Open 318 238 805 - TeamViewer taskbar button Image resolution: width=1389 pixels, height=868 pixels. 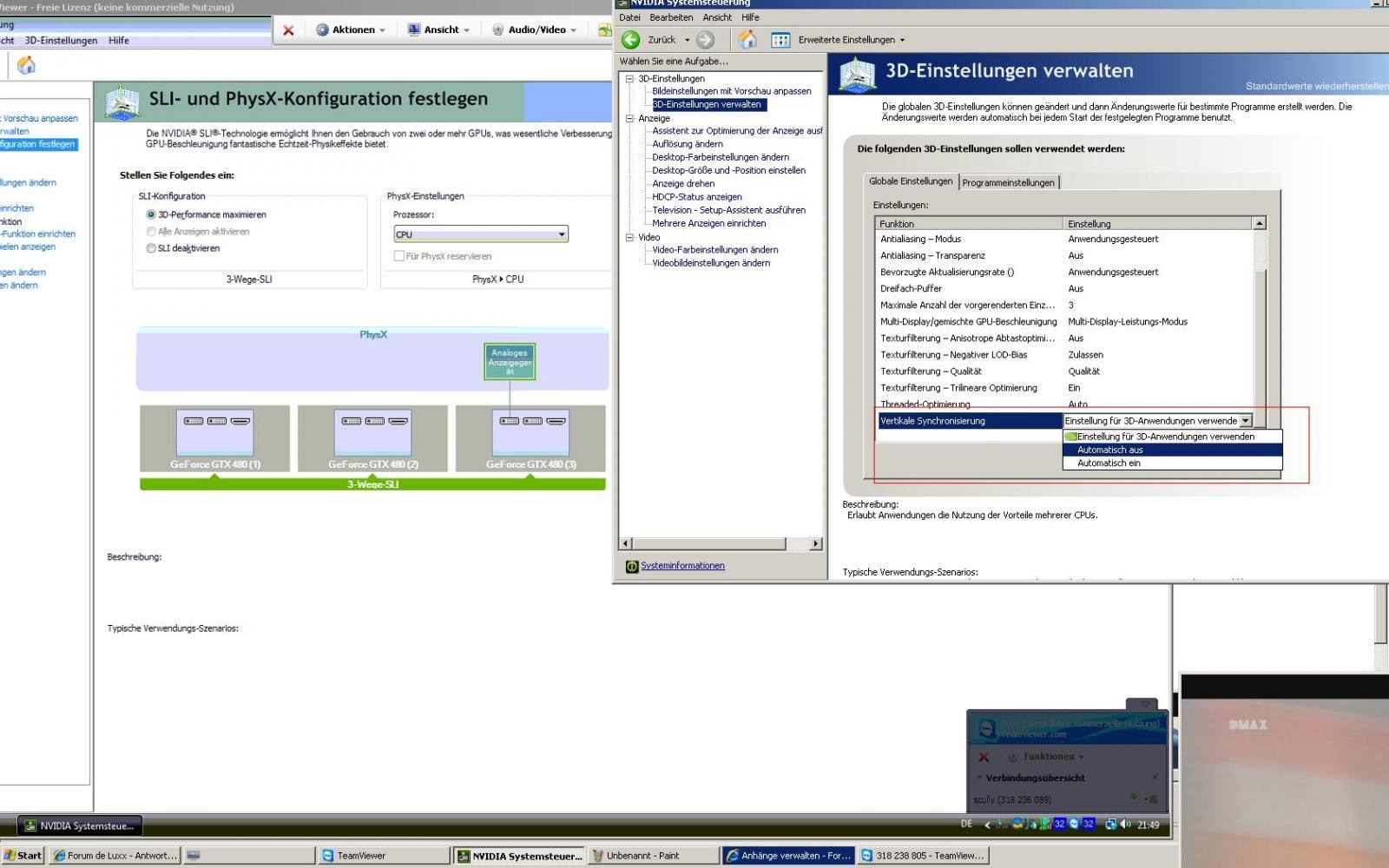tap(923, 856)
